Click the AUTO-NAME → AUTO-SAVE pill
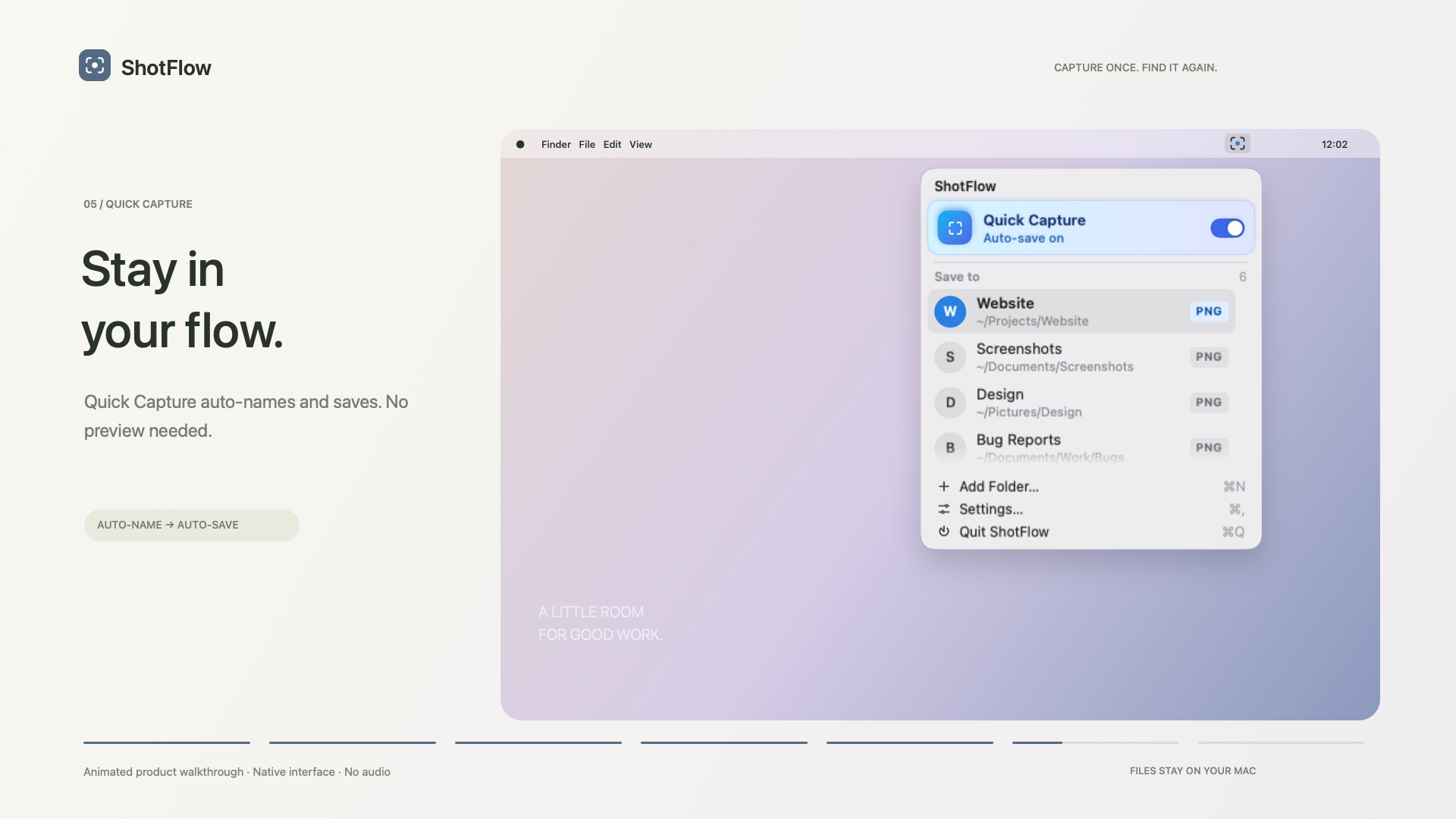This screenshot has width=1456, height=819. [x=191, y=525]
